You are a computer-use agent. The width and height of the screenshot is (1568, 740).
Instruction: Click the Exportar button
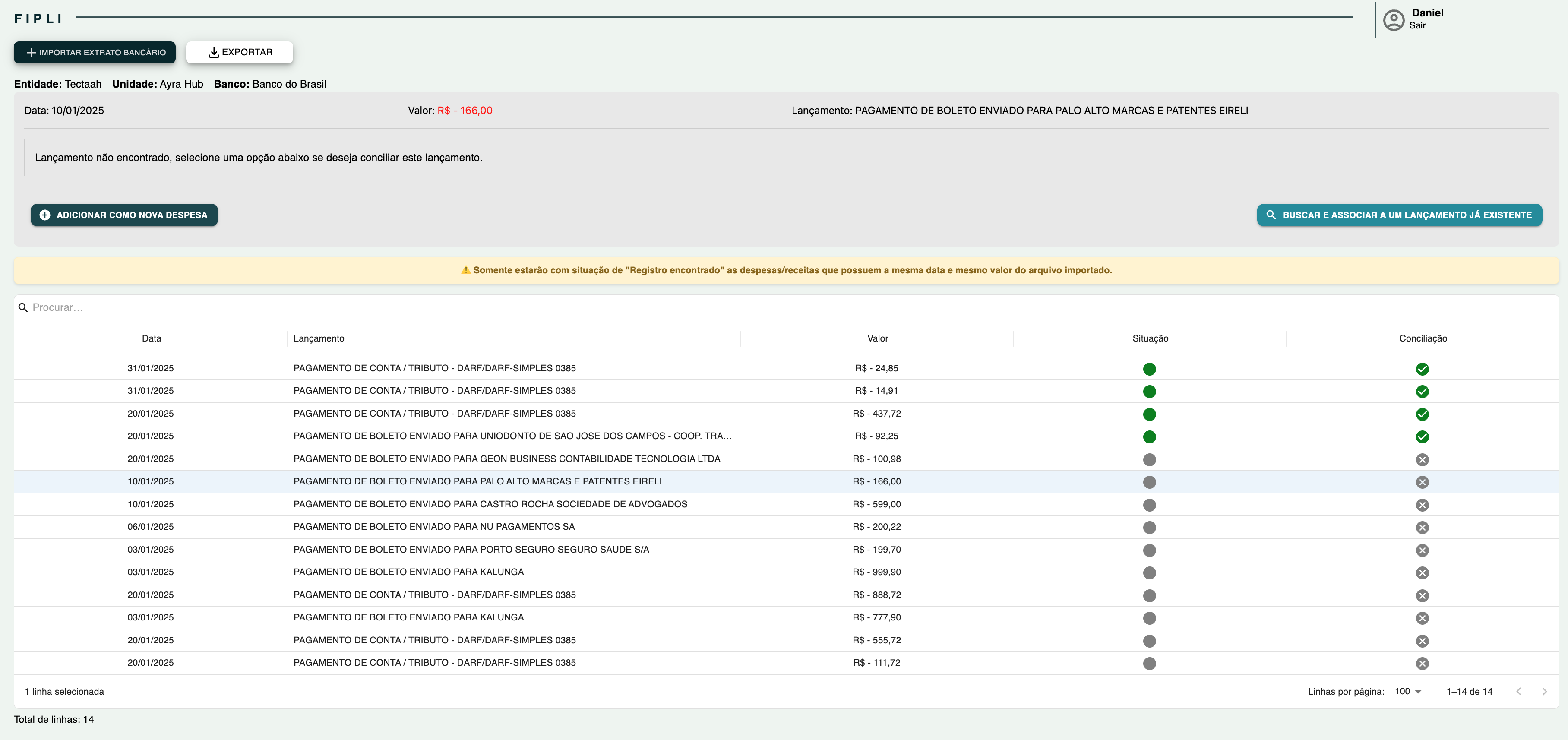point(240,52)
